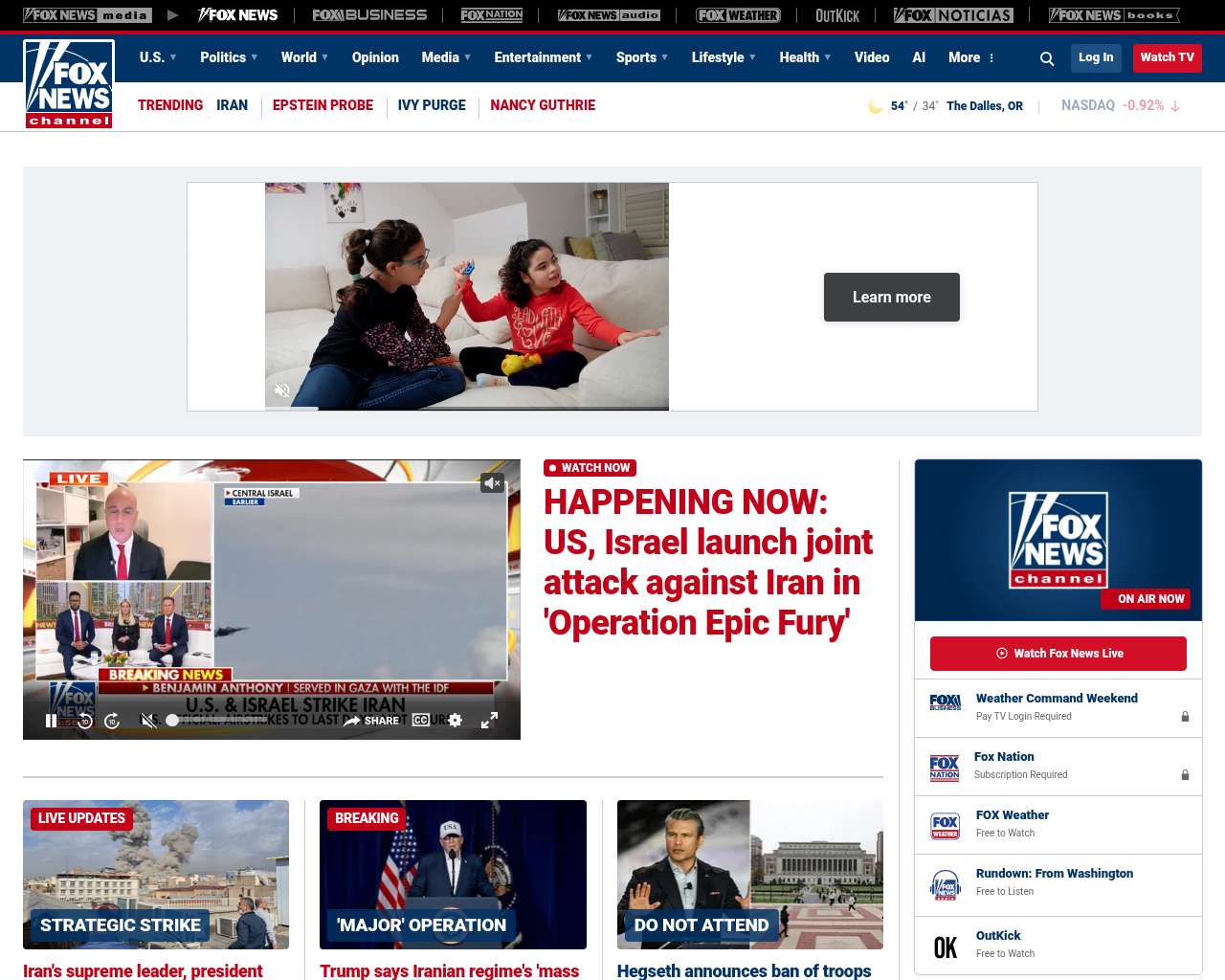1225x980 pixels.
Task: Open the OutKick stream icon
Action: (x=945, y=947)
